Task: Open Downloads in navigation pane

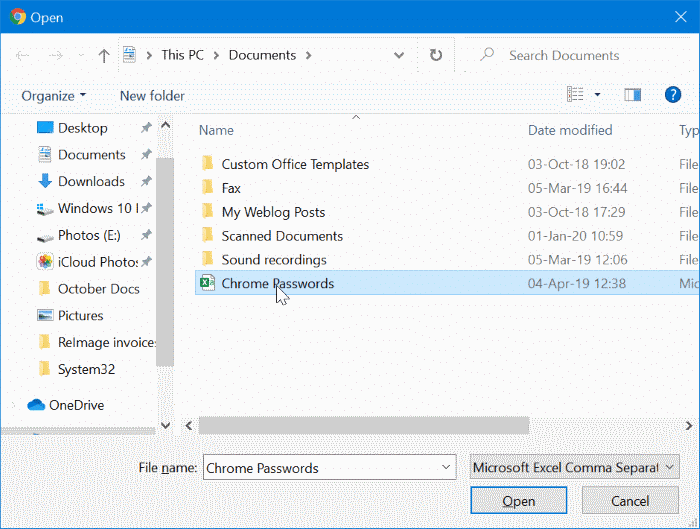Action: coord(91,182)
